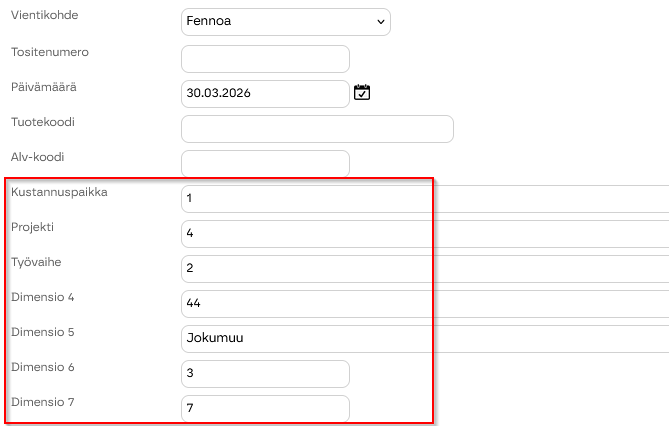Focus the Dimensio 6 field containing 3
Screen dimensions: 669x426
point(265,374)
